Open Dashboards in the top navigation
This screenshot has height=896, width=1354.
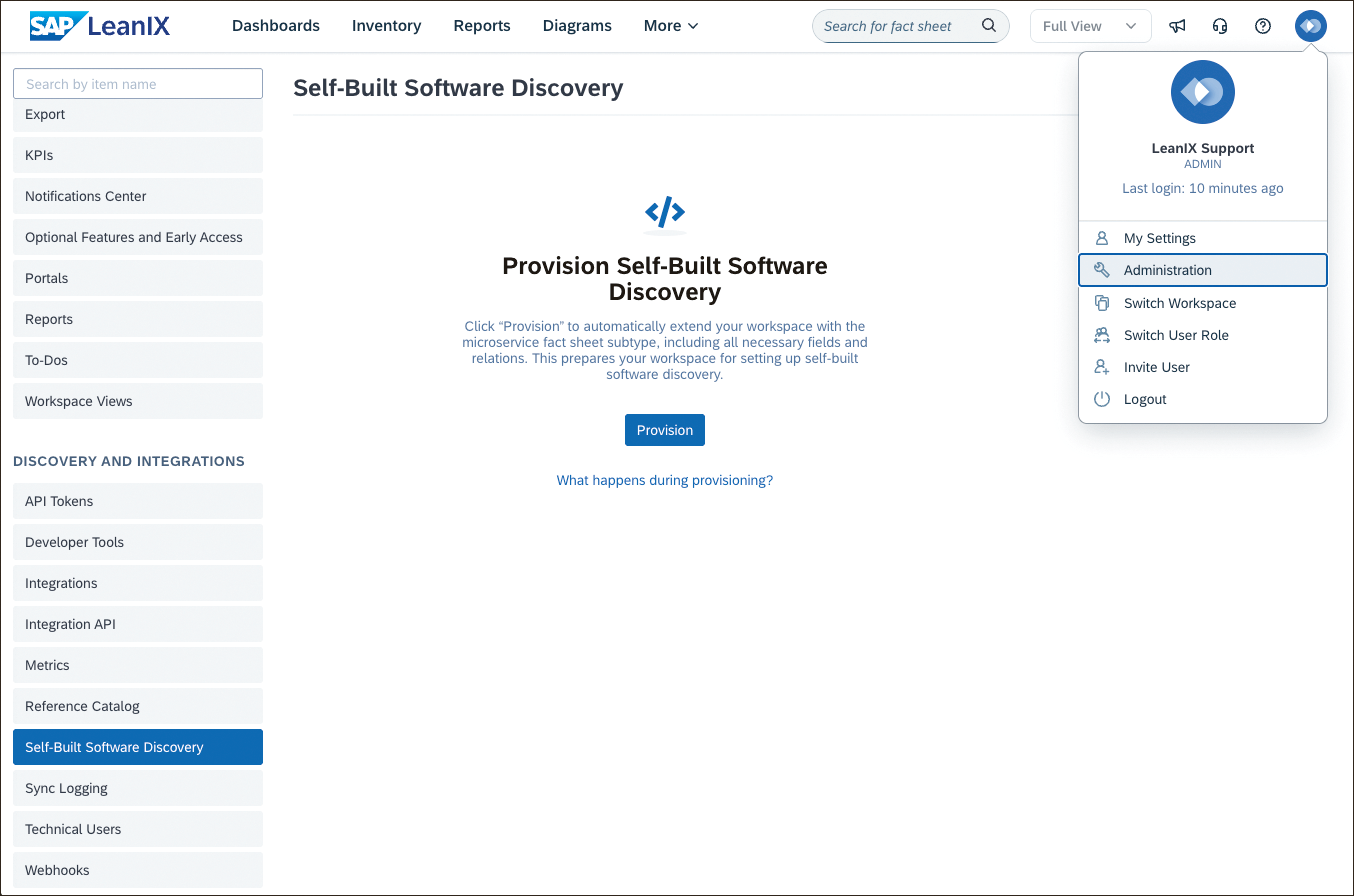pyautogui.click(x=276, y=26)
